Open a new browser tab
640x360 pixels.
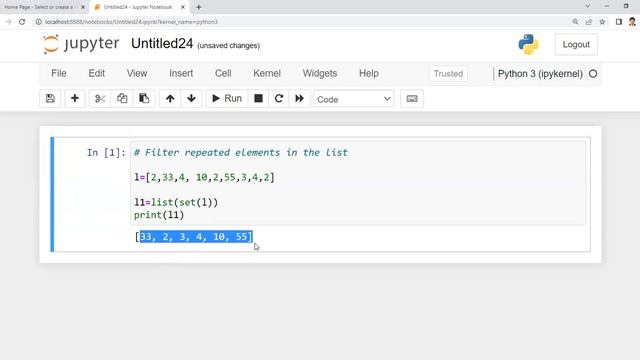(x=199, y=7)
